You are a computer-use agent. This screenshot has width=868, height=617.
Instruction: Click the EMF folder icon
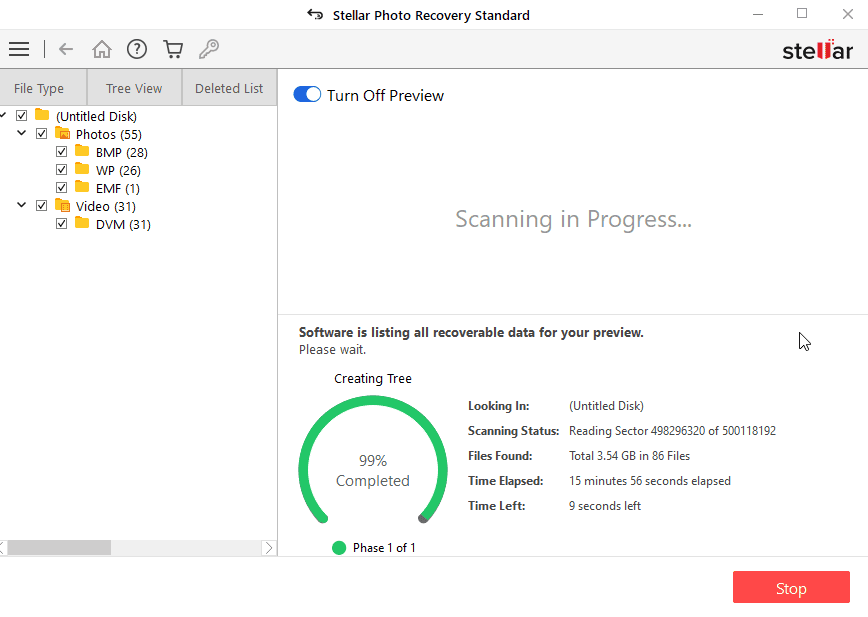coord(82,187)
